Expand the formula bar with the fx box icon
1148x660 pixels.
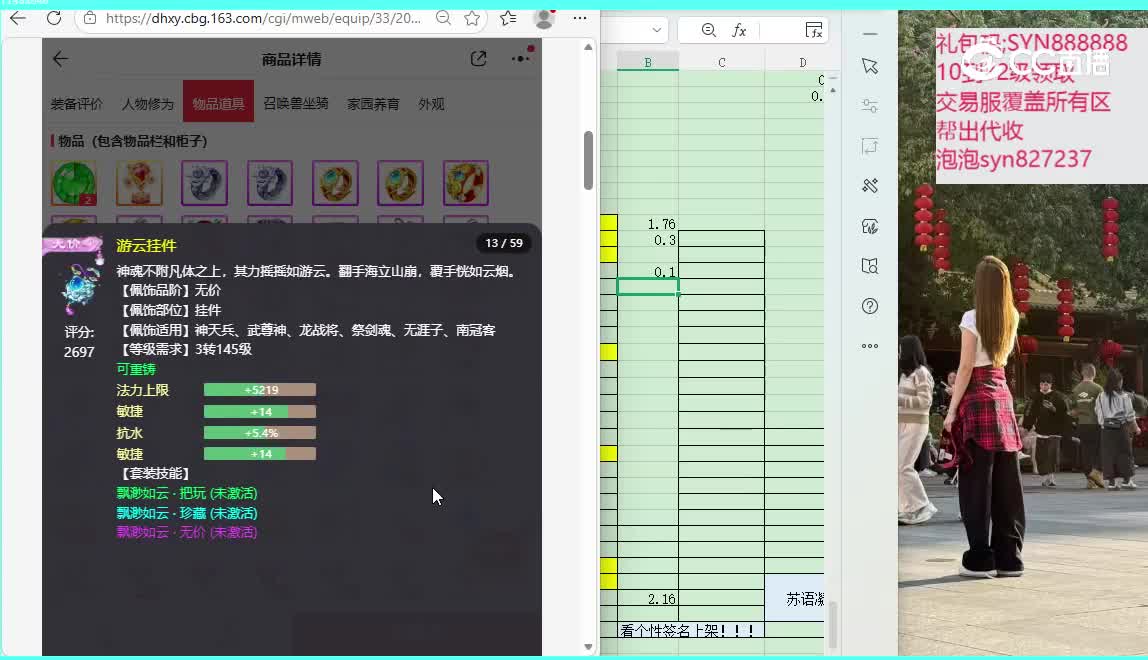coord(813,30)
